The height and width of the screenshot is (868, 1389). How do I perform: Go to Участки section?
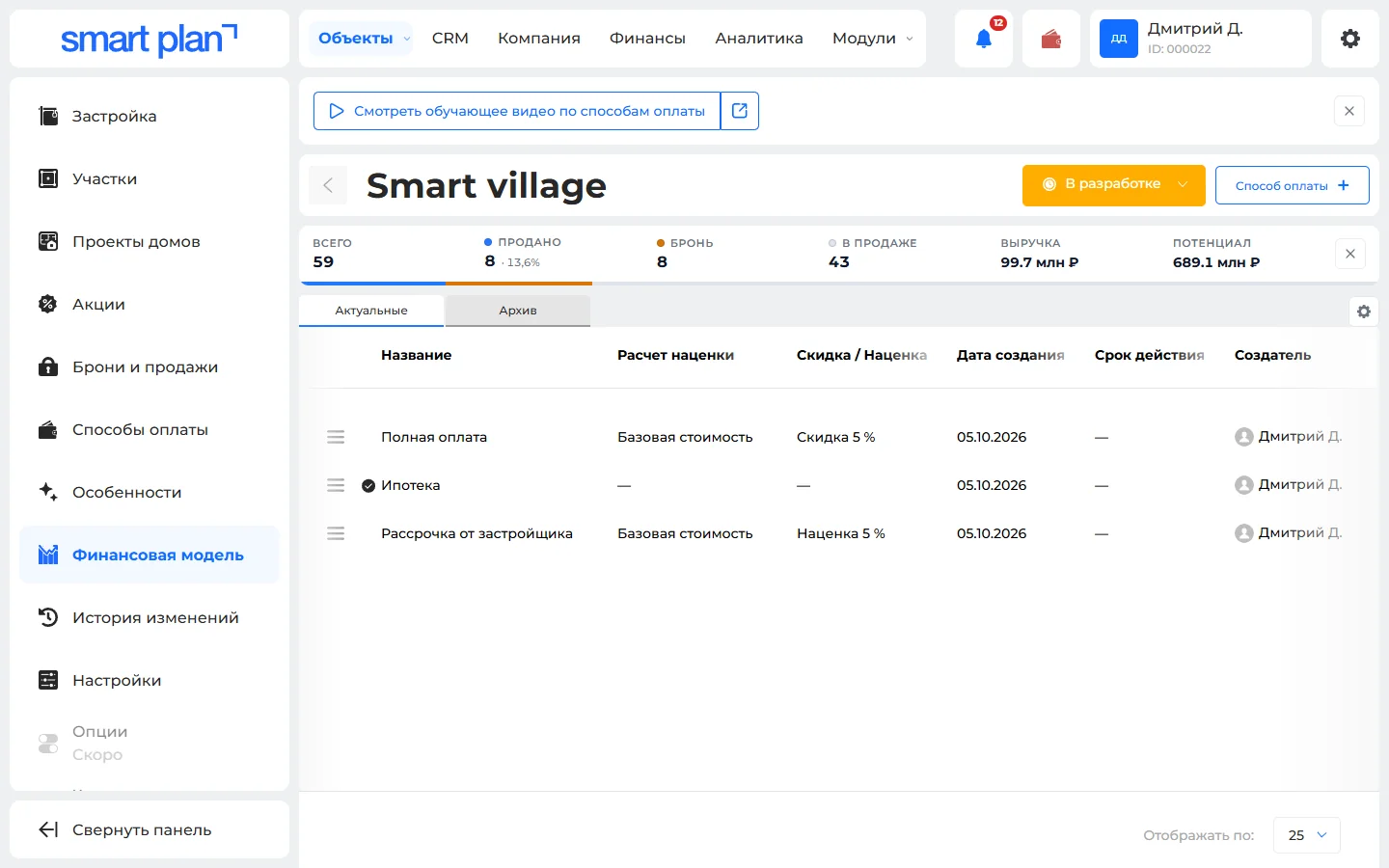point(150,178)
